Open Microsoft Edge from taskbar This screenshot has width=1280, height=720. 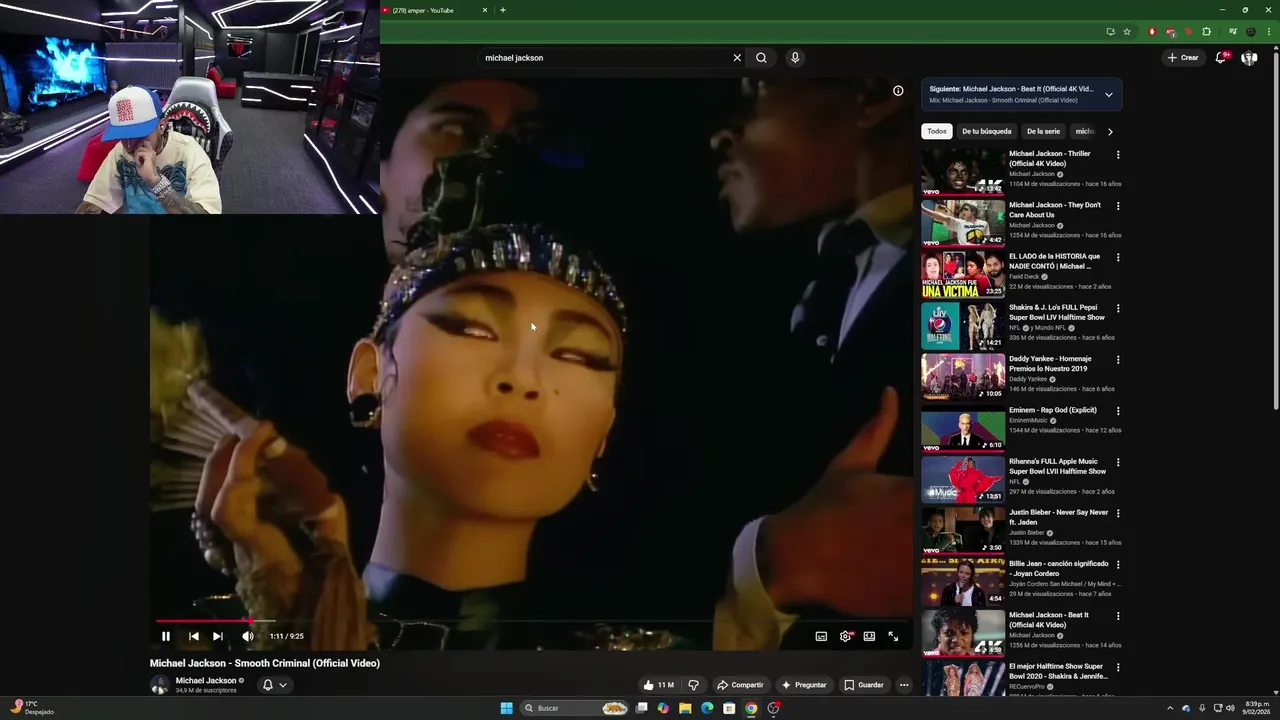pos(707,708)
